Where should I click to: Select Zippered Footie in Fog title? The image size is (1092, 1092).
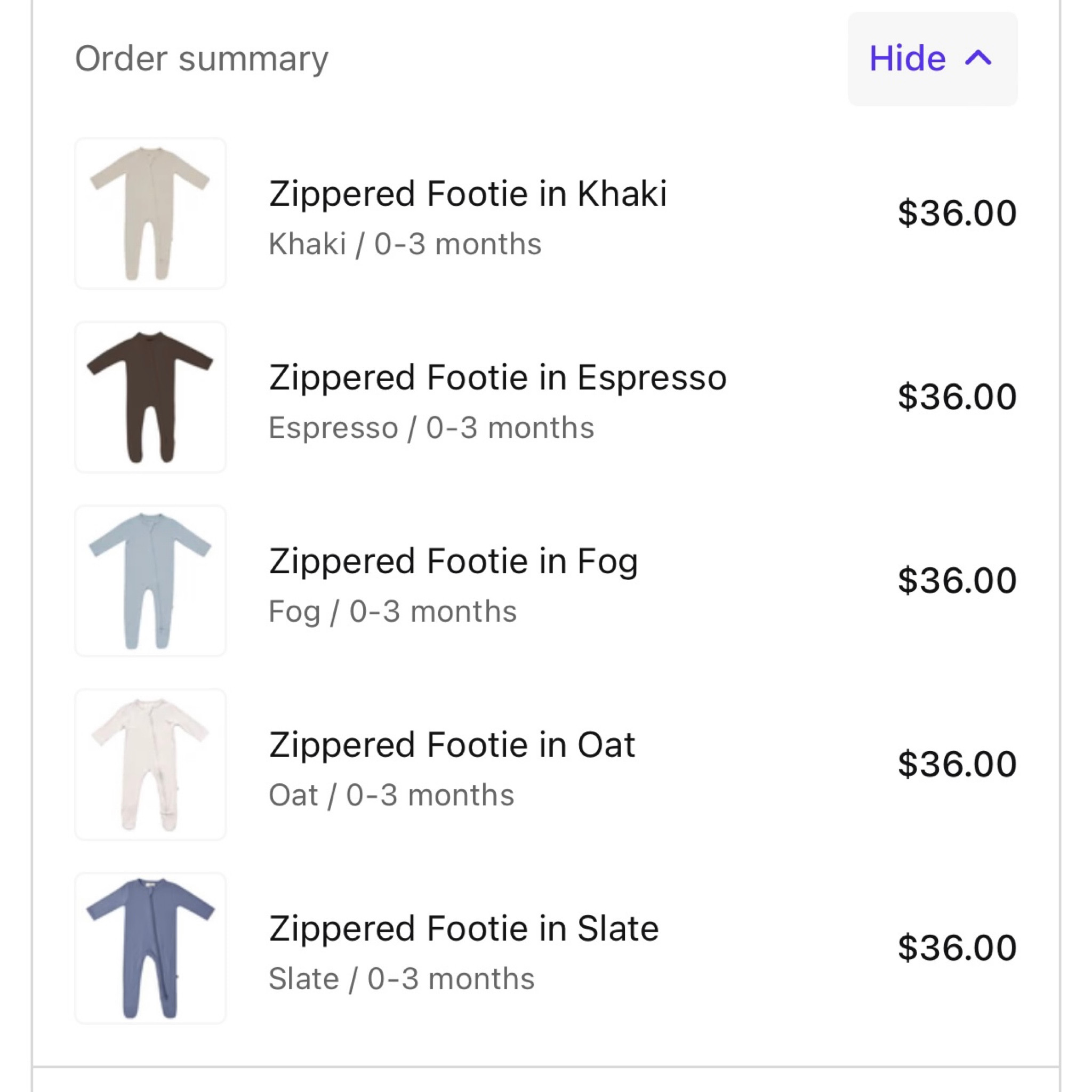tap(453, 561)
